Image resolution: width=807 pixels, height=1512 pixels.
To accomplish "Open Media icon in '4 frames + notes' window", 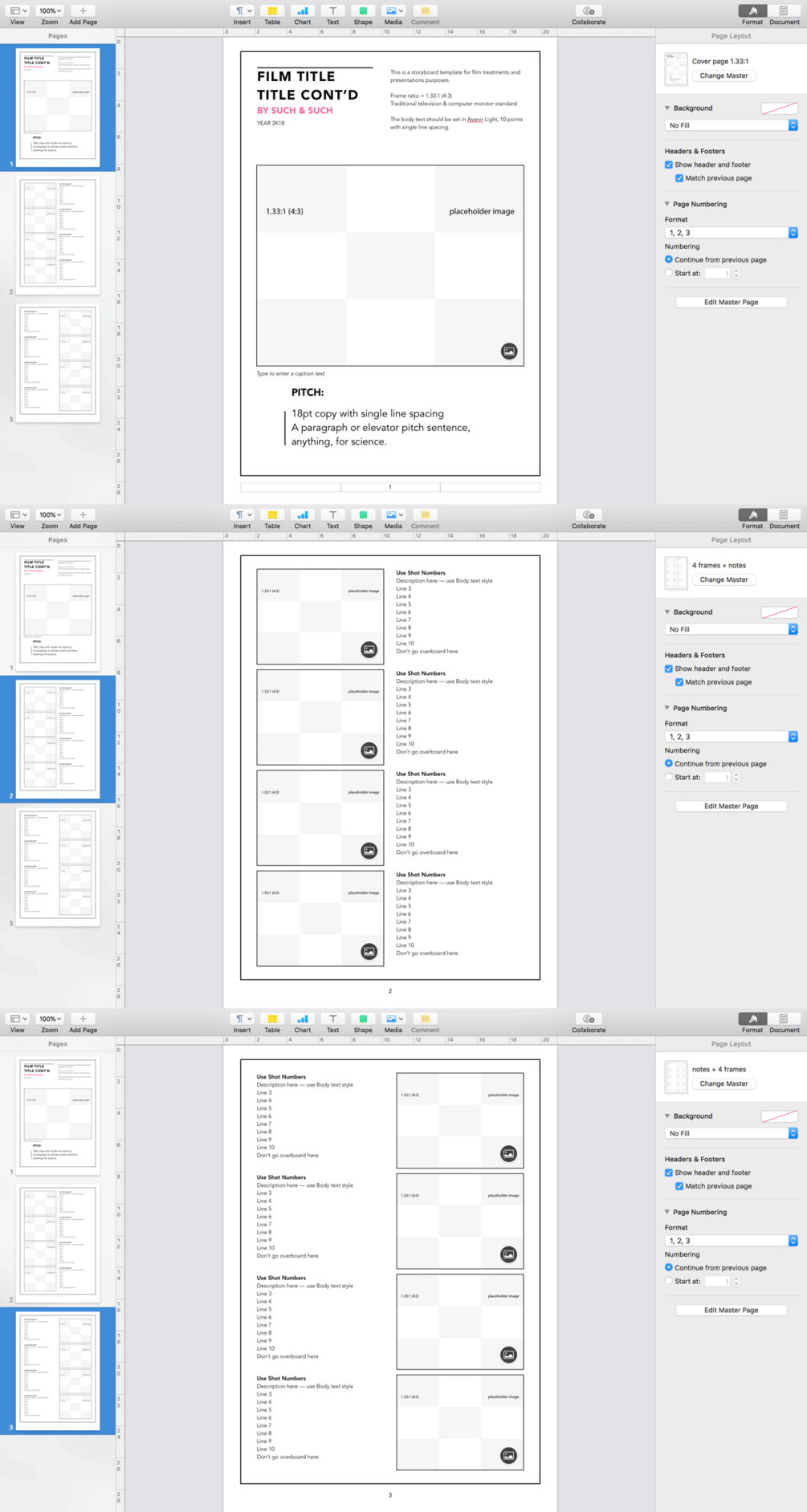I will click(393, 515).
